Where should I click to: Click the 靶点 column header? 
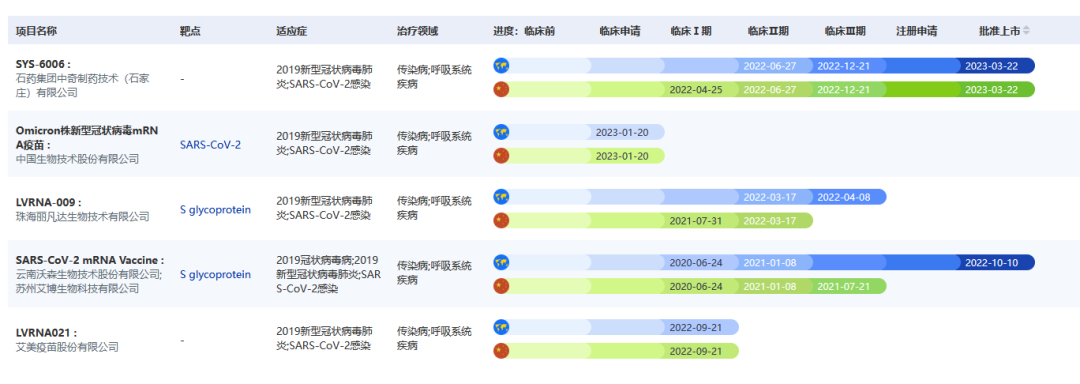pos(190,31)
